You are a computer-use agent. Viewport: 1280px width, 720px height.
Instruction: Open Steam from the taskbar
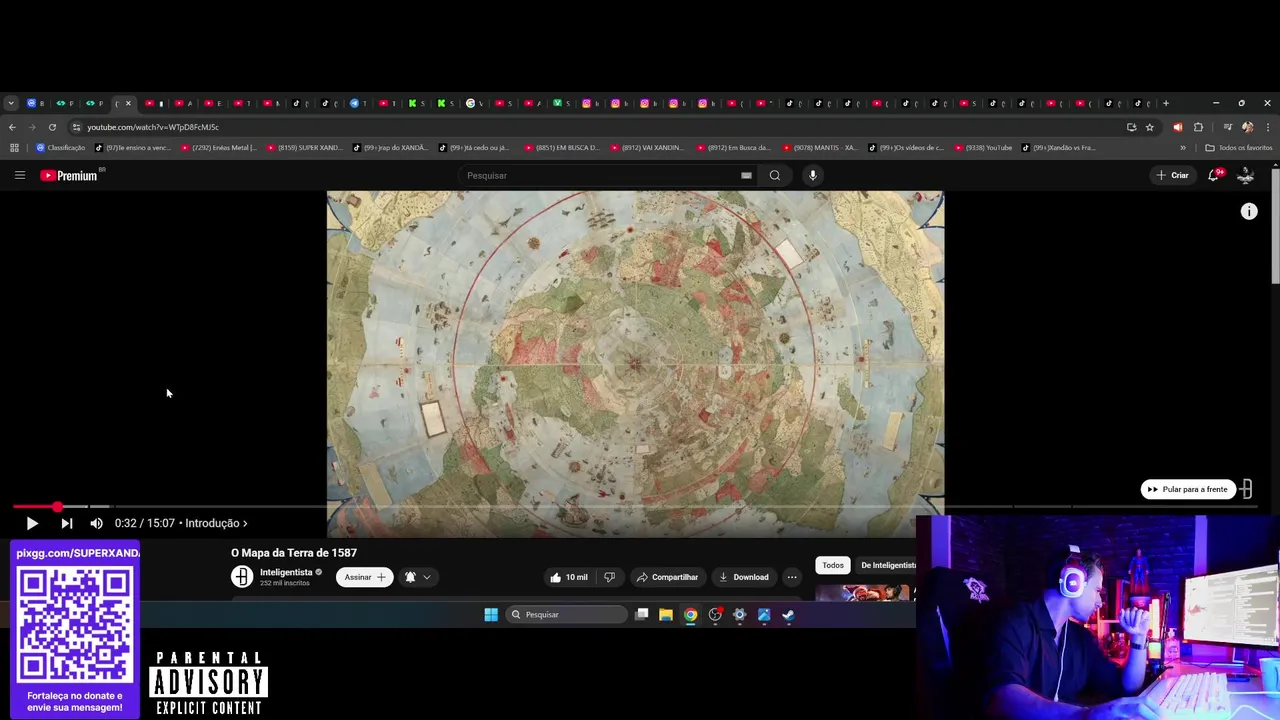[x=788, y=615]
